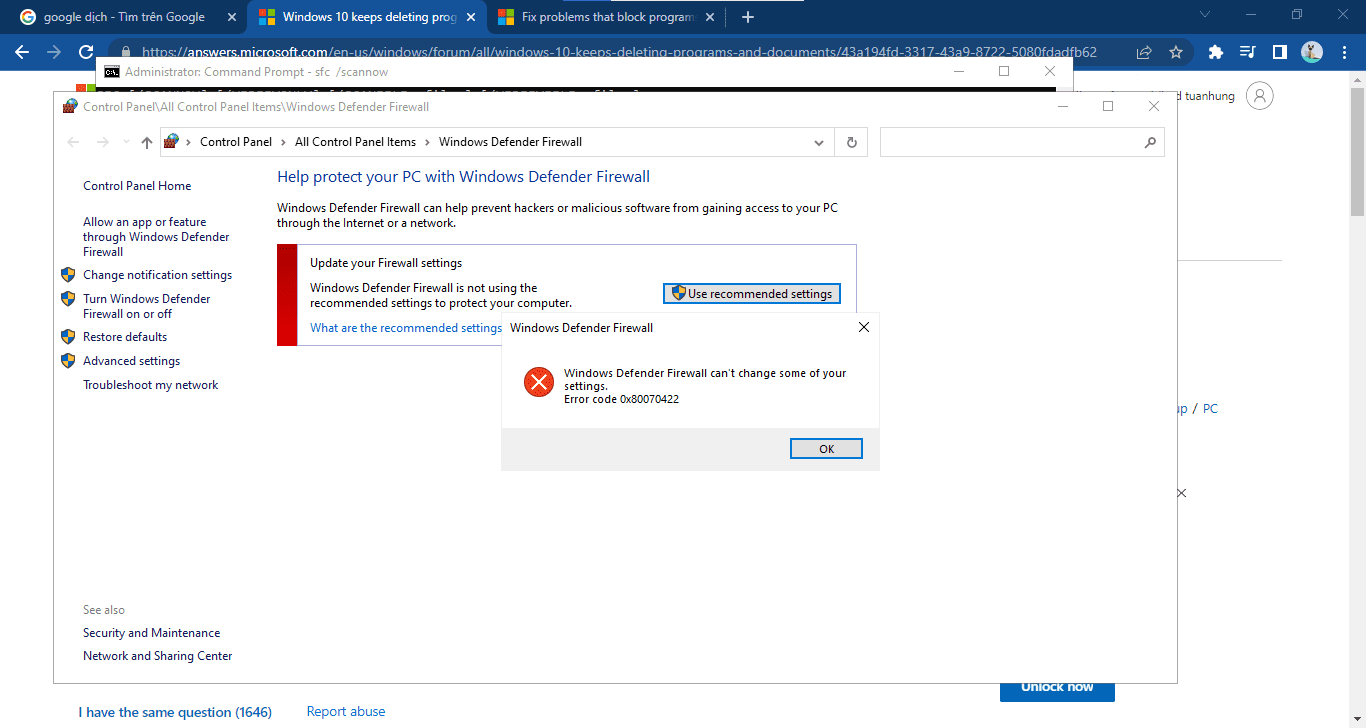Open Allow an app or feature link
Viewport: 1366px width, 728px height.
point(156,237)
